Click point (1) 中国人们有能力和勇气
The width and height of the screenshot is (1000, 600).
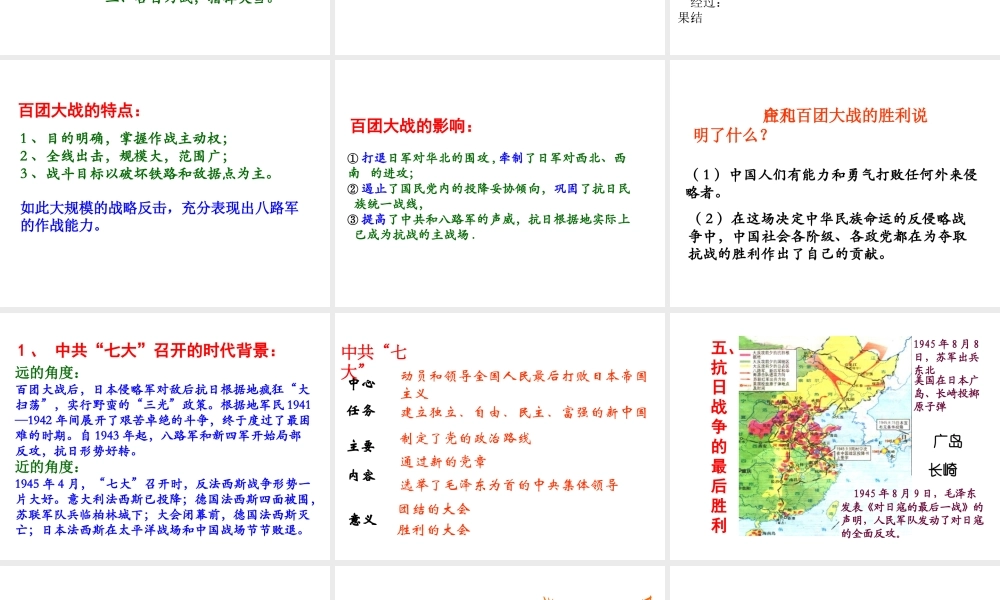(x=832, y=183)
